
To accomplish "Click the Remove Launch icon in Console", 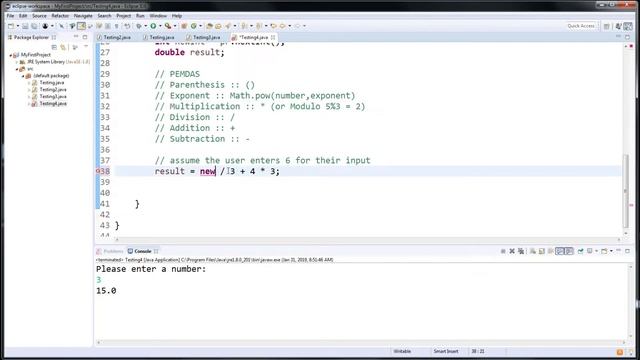I will [x=512, y=251].
